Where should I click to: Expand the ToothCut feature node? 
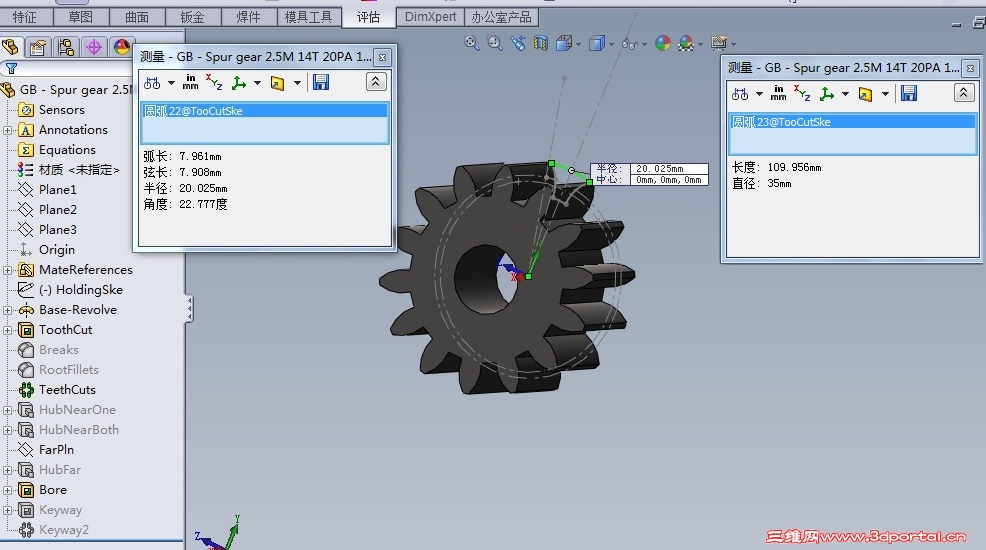(8, 330)
